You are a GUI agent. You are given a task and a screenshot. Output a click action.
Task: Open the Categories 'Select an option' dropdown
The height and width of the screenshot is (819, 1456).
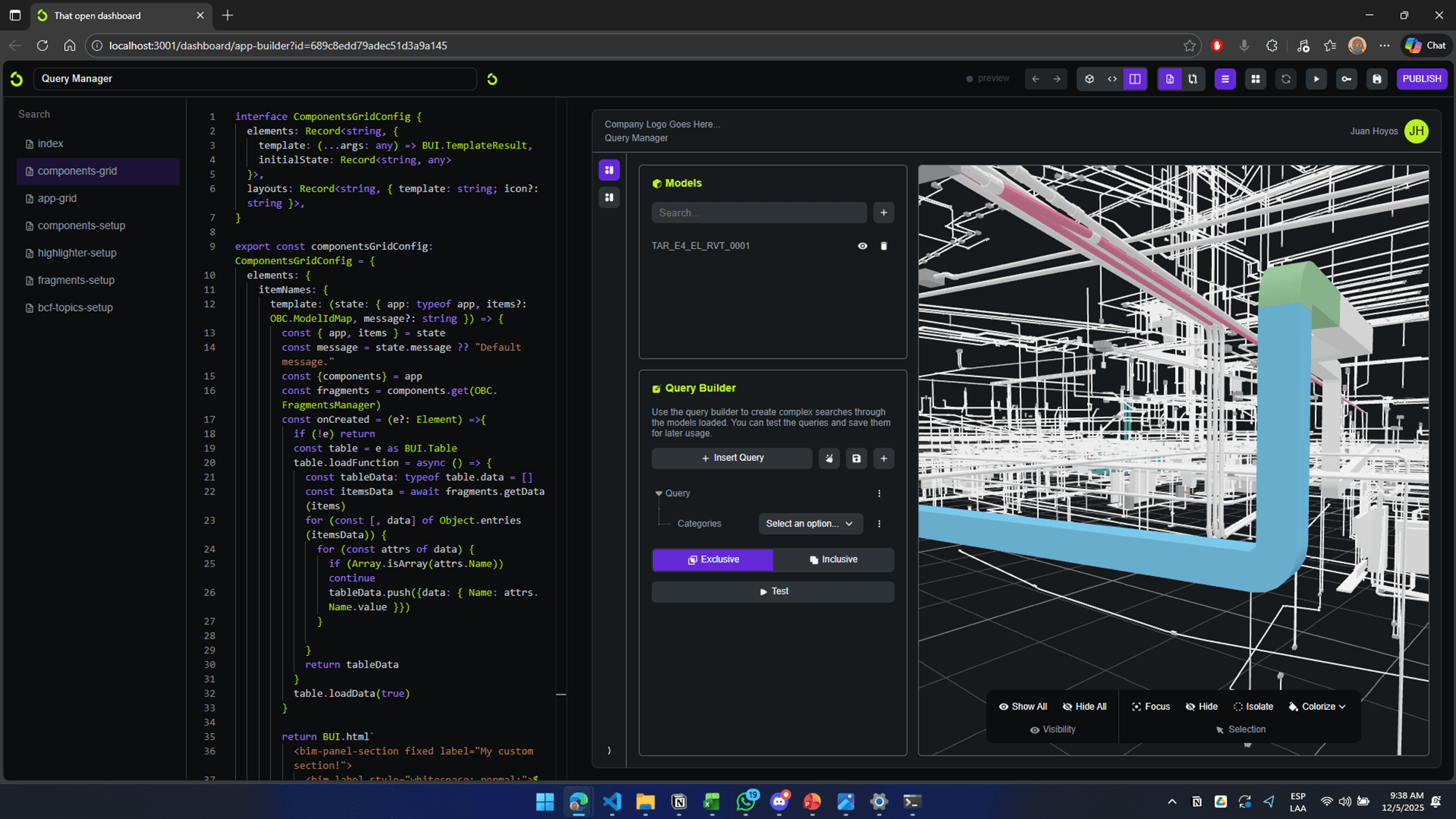[x=810, y=523]
